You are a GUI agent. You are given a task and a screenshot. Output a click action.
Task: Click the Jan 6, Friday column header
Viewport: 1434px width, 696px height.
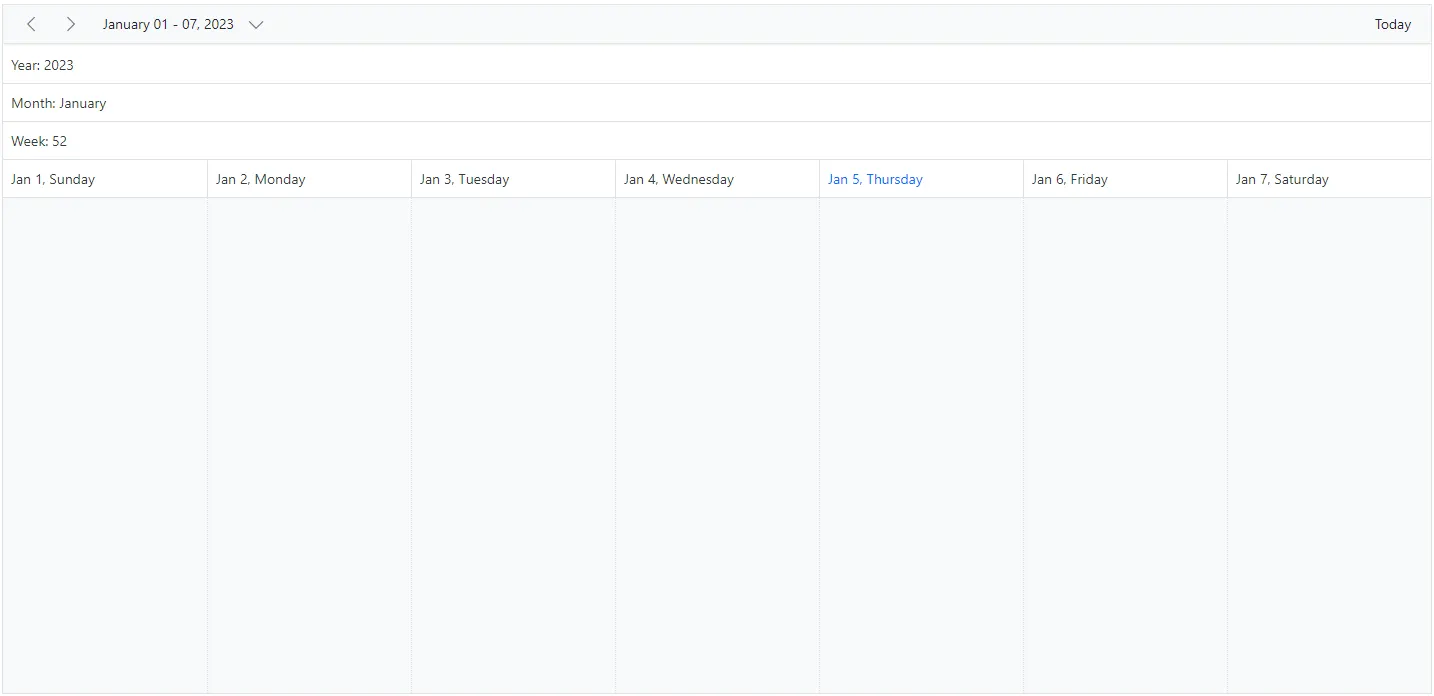[x=1125, y=179]
